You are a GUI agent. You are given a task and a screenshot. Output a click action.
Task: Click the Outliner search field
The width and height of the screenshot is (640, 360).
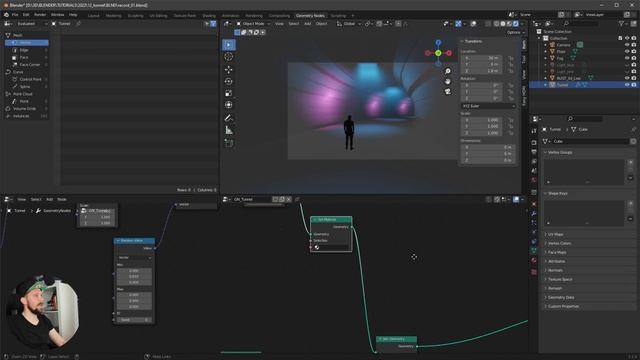point(580,24)
